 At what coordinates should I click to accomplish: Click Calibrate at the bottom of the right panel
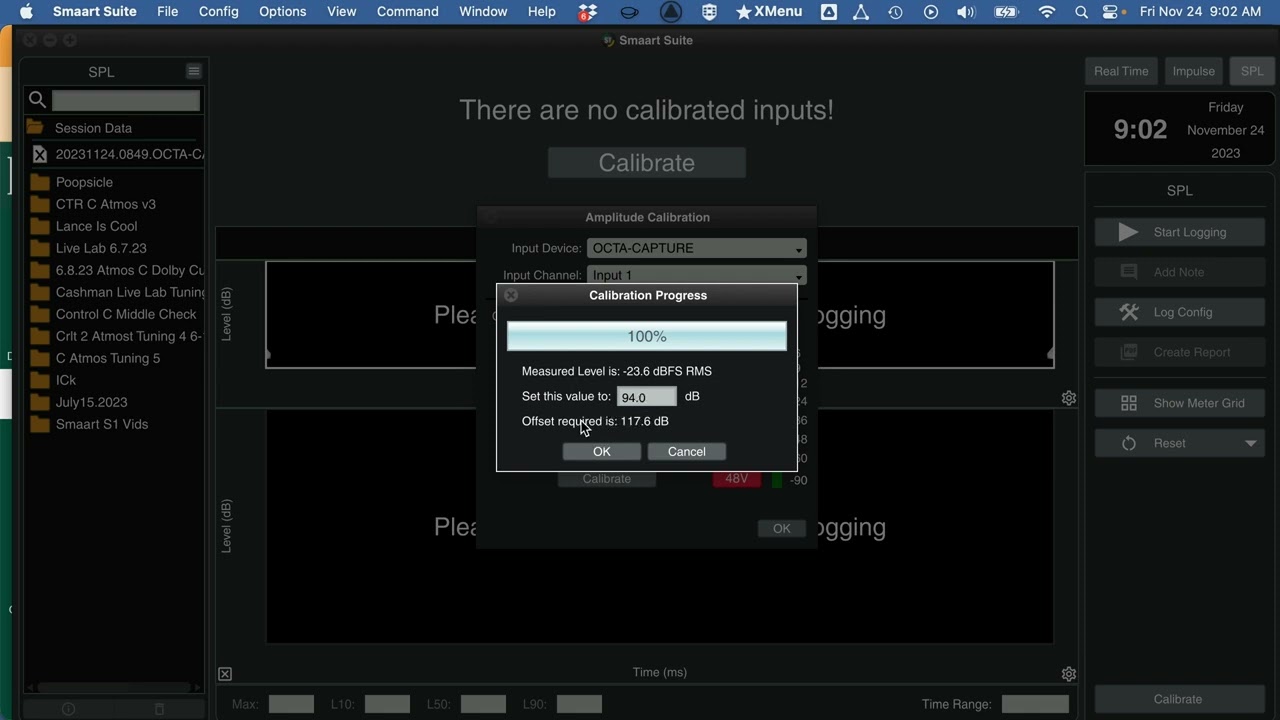tap(1178, 699)
